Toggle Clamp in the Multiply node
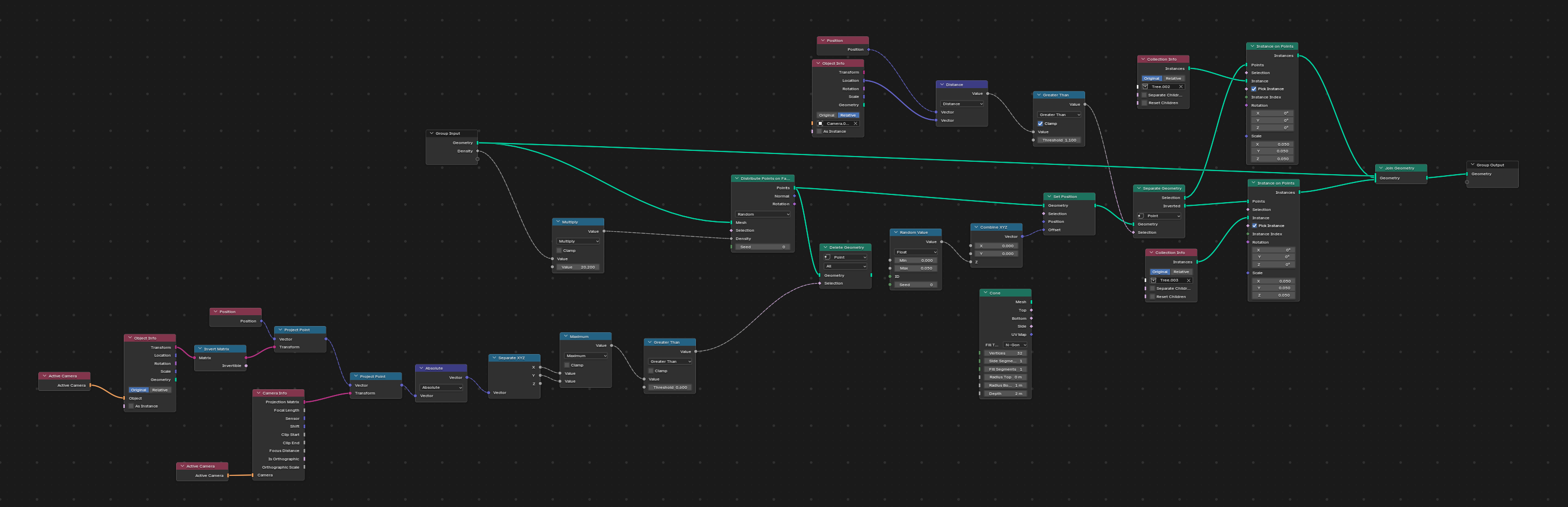 click(560, 251)
